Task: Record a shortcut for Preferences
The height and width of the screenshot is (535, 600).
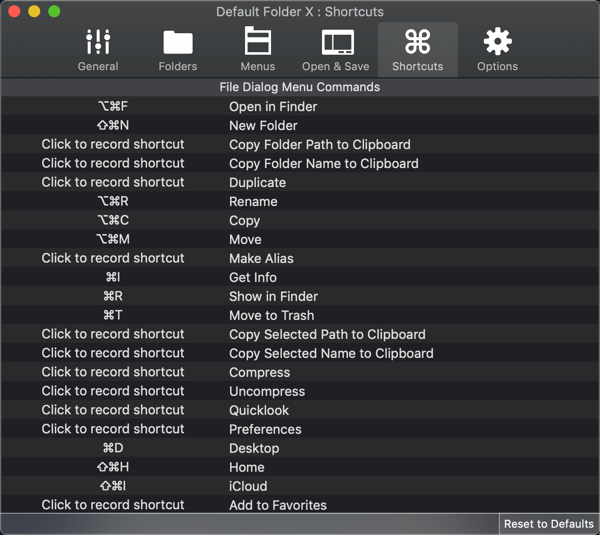Action: click(x=113, y=429)
